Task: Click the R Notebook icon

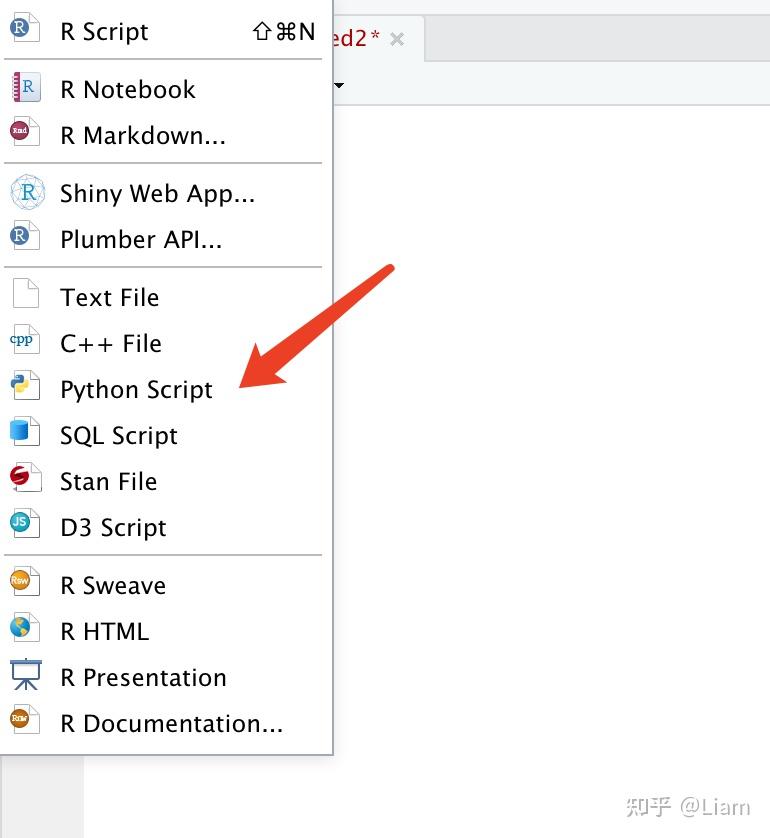Action: pos(25,89)
